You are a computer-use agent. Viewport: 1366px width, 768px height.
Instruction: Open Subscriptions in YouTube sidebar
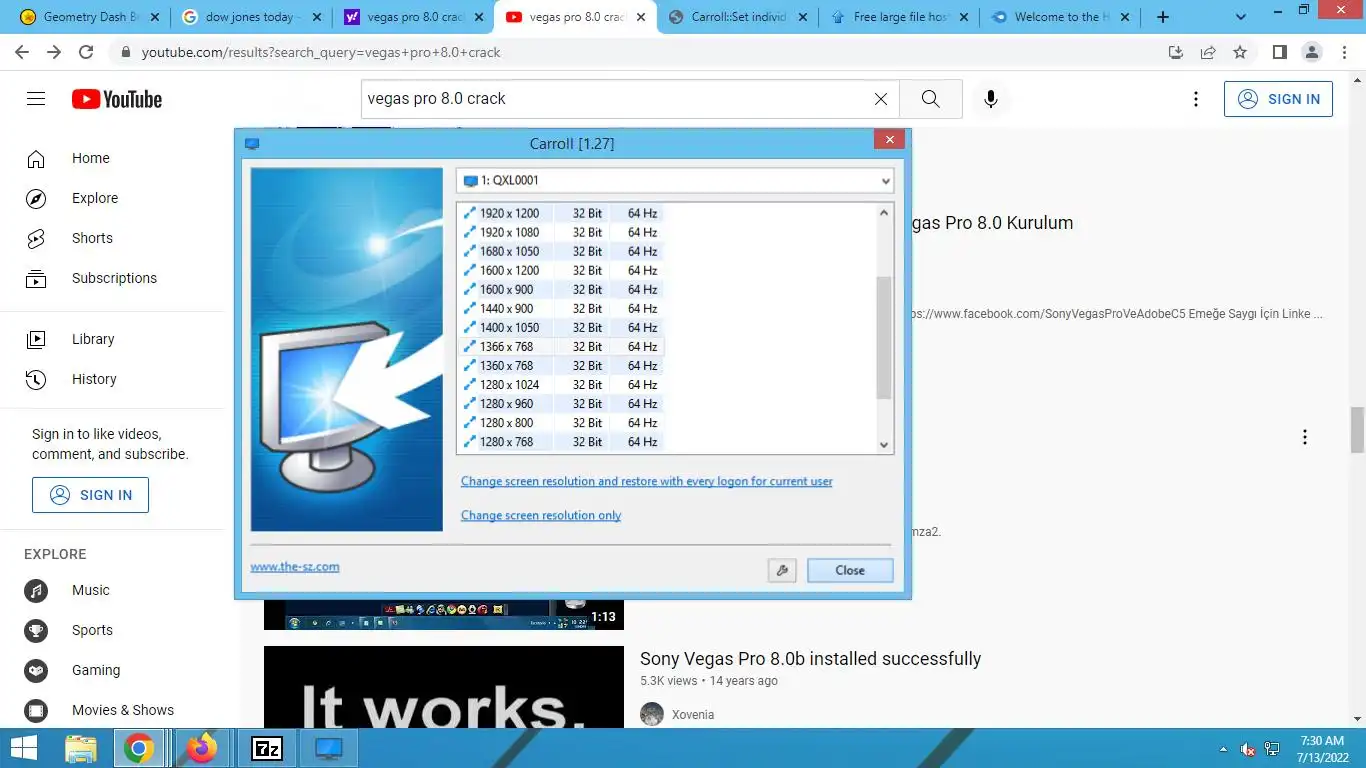coord(112,278)
